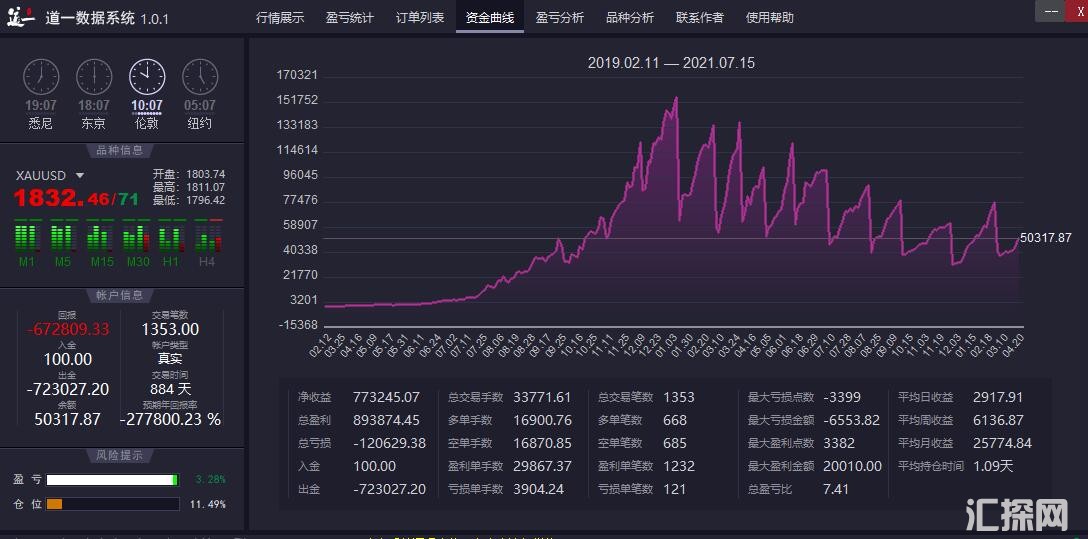Click the 仓位 position bar
Image resolution: width=1088 pixels, height=539 pixels.
point(112,504)
